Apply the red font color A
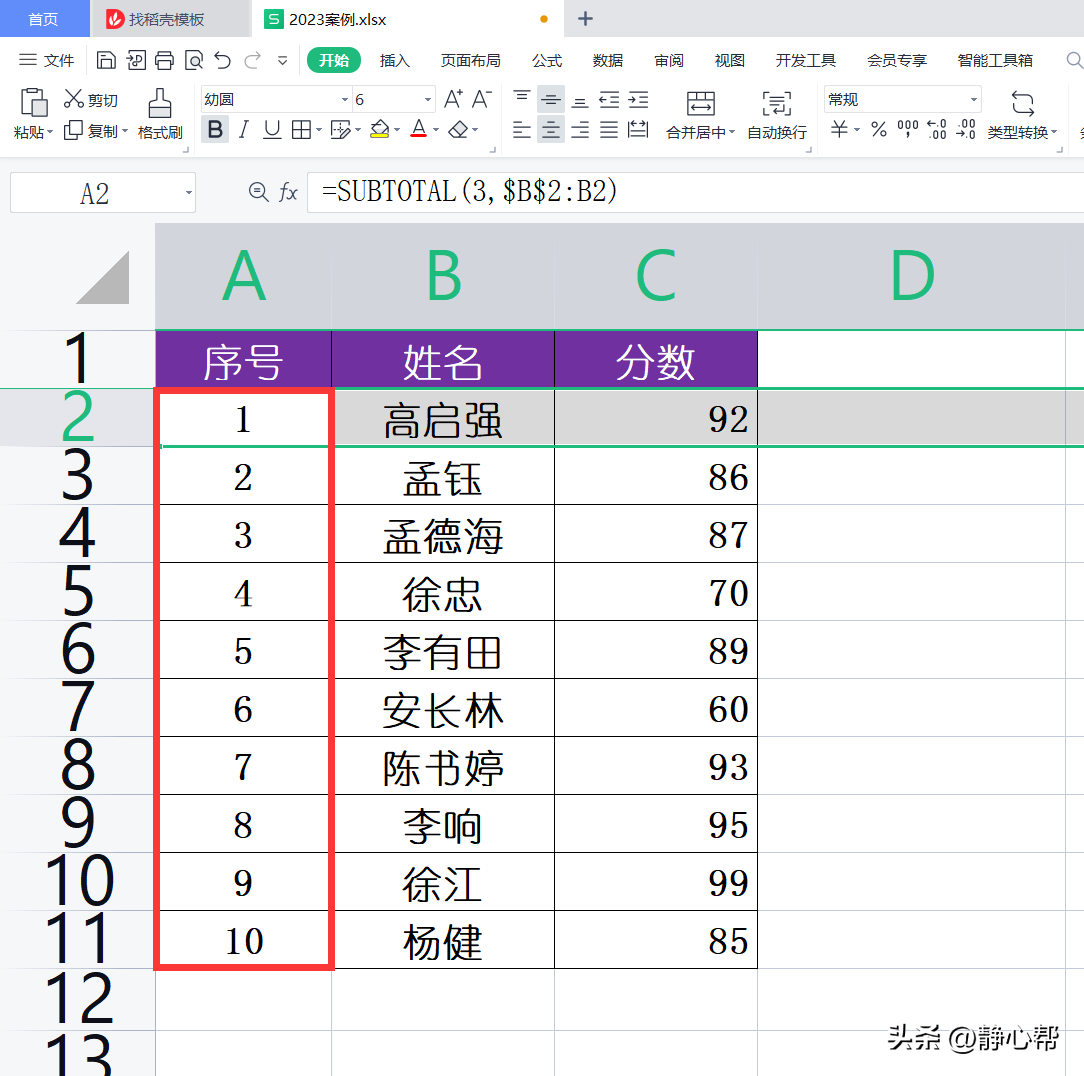 [x=418, y=129]
